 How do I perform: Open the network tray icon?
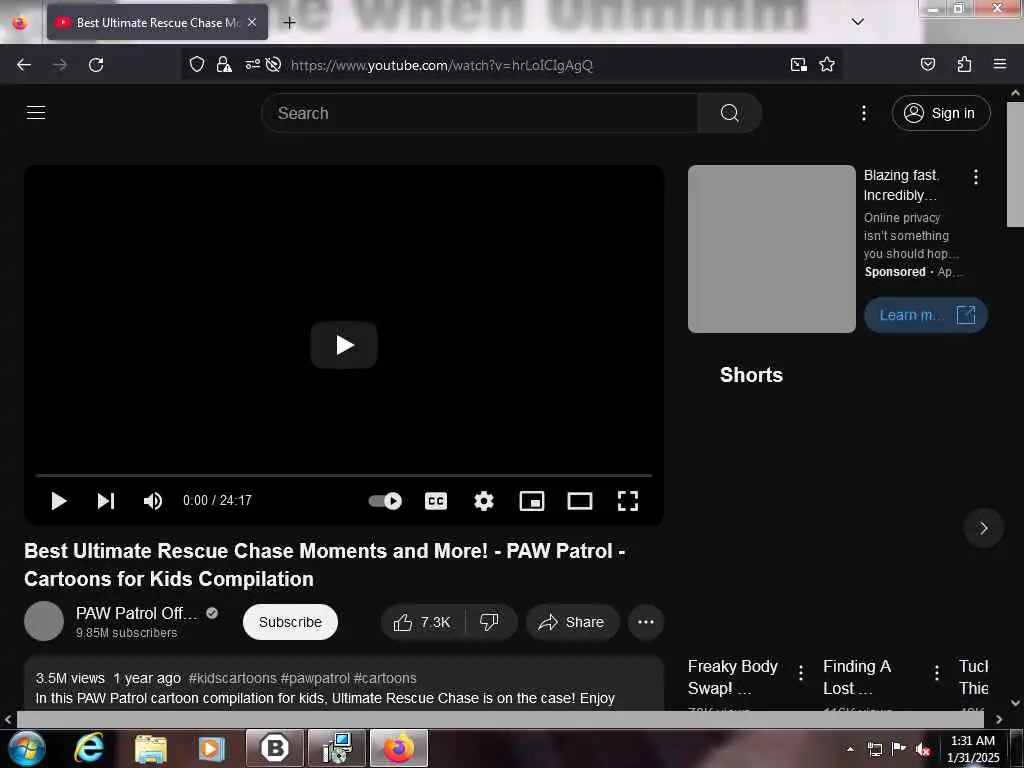point(874,749)
